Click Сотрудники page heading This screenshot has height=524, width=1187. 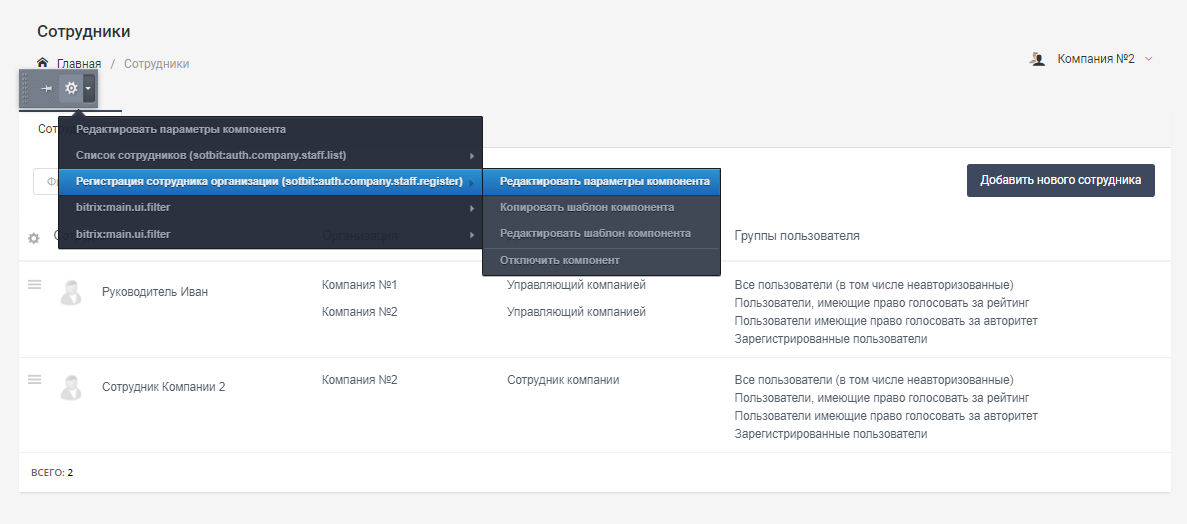click(84, 32)
